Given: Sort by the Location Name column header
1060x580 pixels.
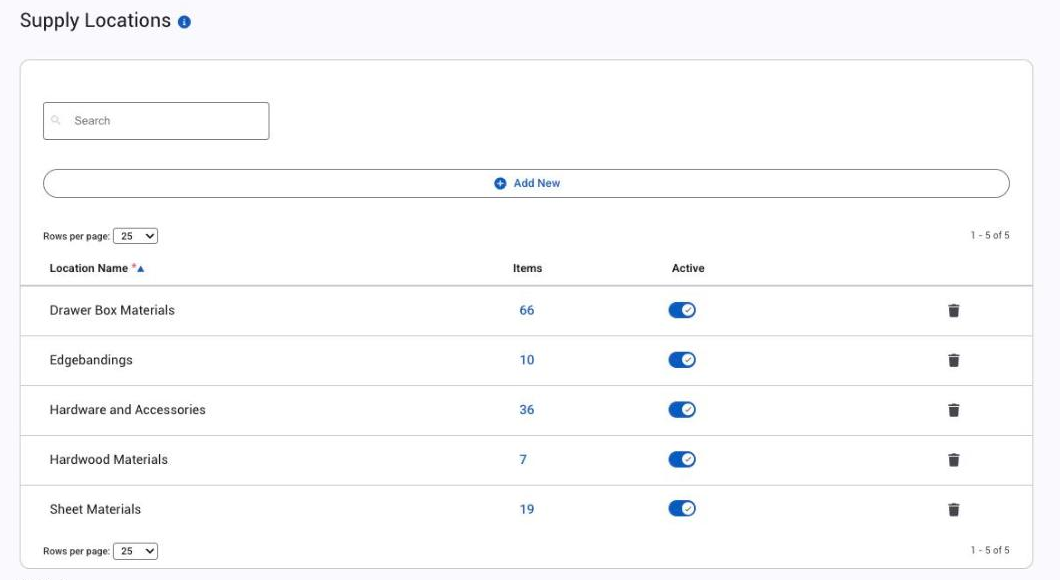Looking at the screenshot, I should pos(89,268).
